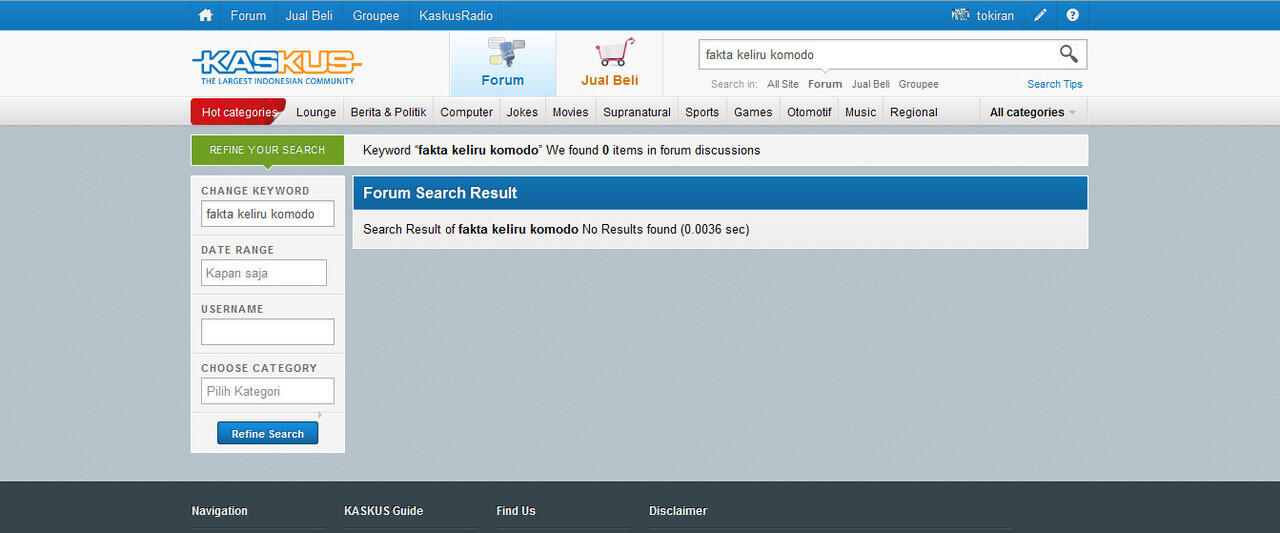The image size is (1280, 533).
Task: Open the tokiran user avatar
Action: [961, 15]
